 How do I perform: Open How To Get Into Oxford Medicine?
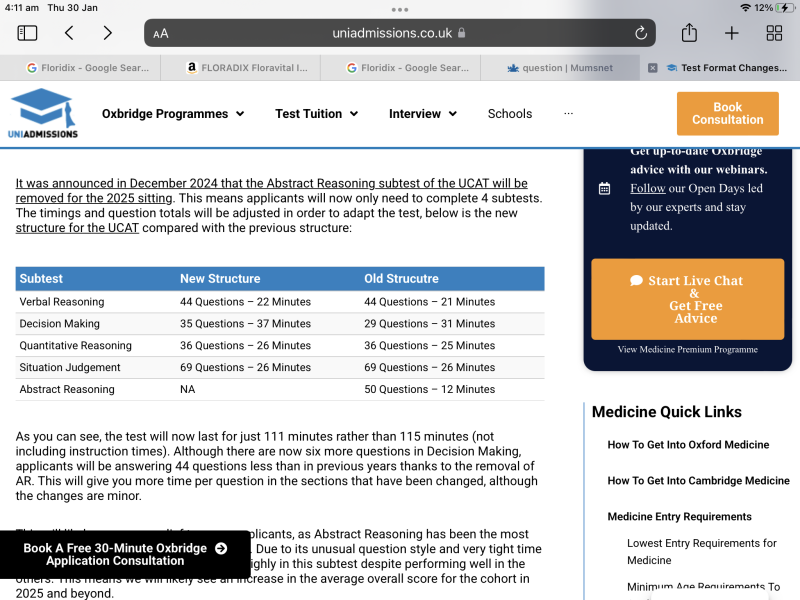[x=688, y=445]
